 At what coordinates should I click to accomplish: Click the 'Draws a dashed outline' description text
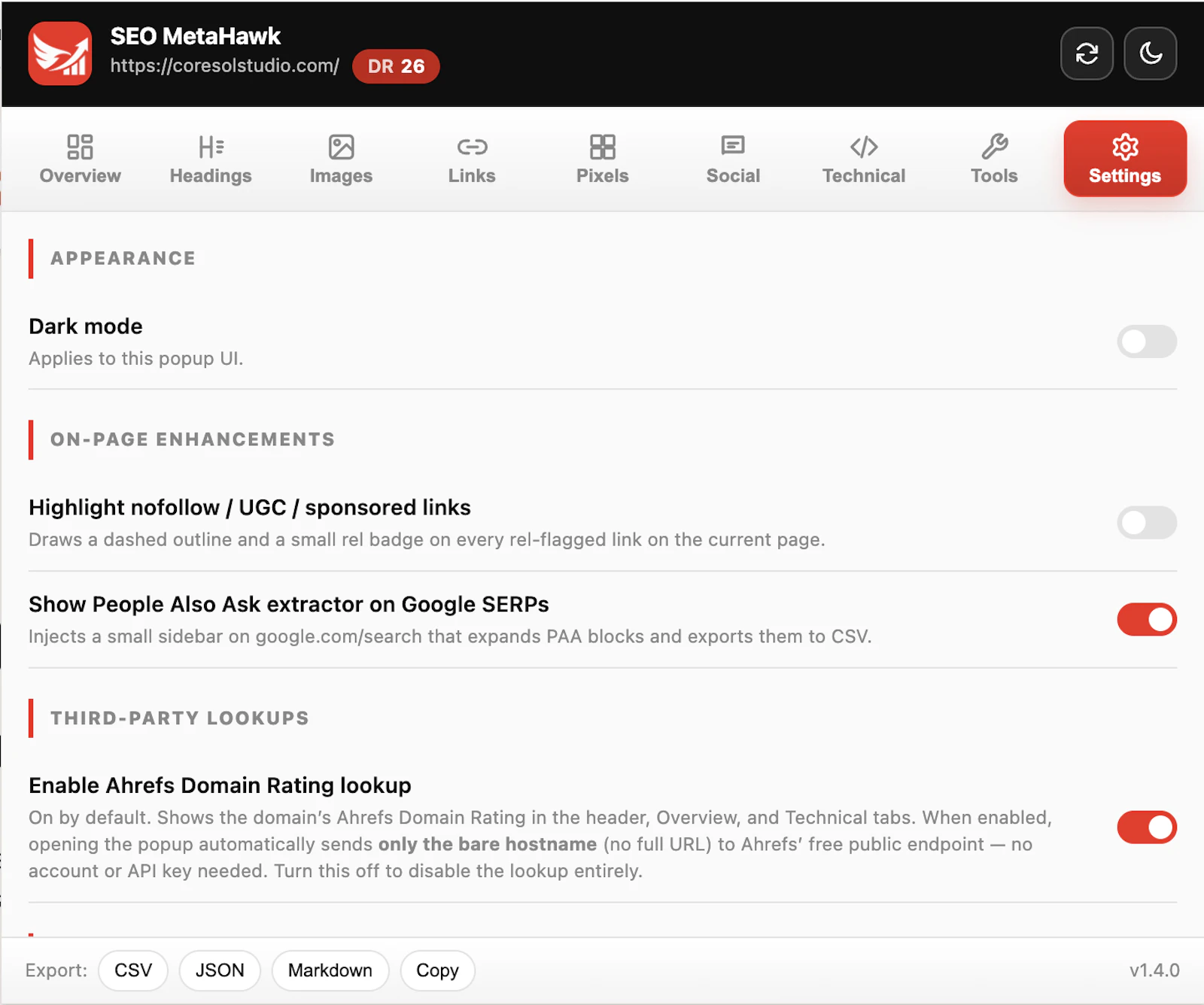[427, 539]
